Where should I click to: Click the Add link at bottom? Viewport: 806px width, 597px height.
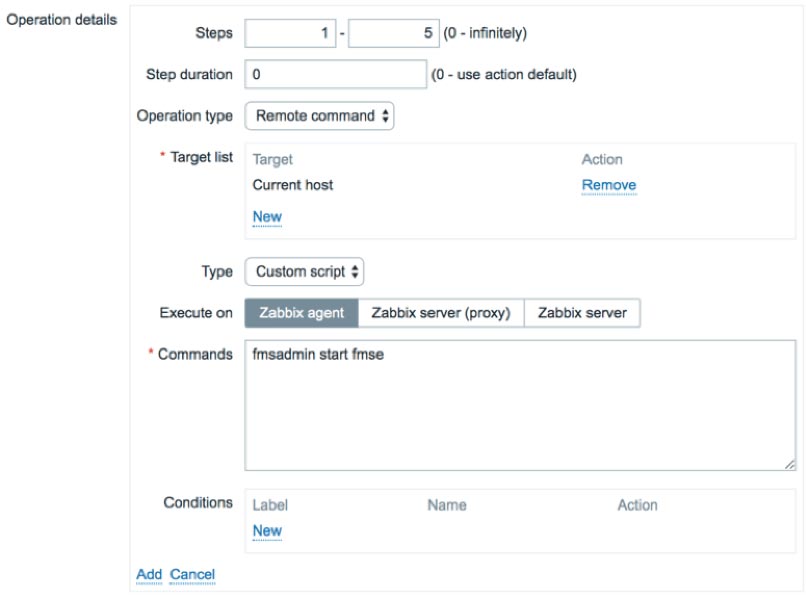[149, 574]
